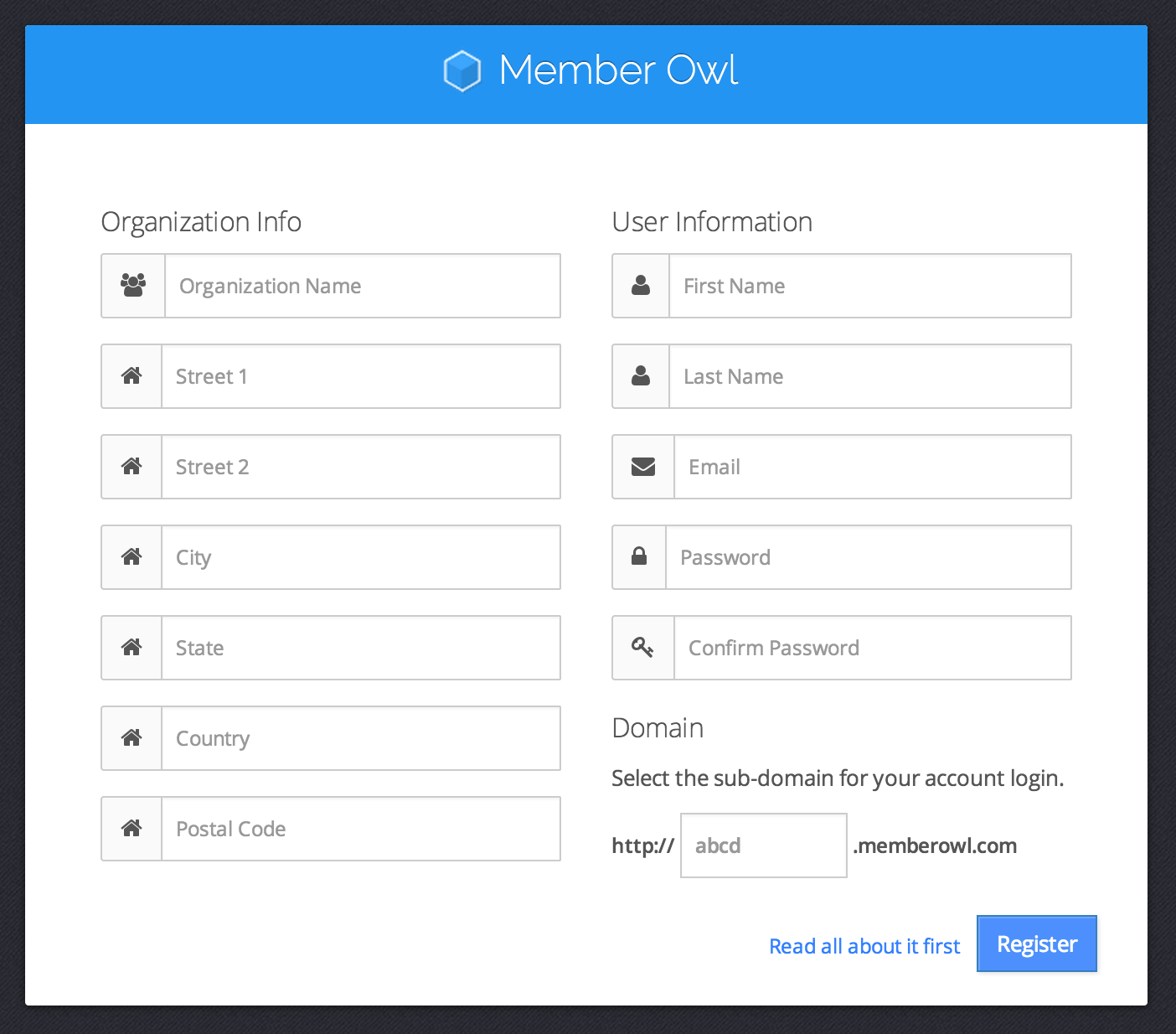Click the group icon beside Organization Name
The image size is (1176, 1034).
click(133, 286)
